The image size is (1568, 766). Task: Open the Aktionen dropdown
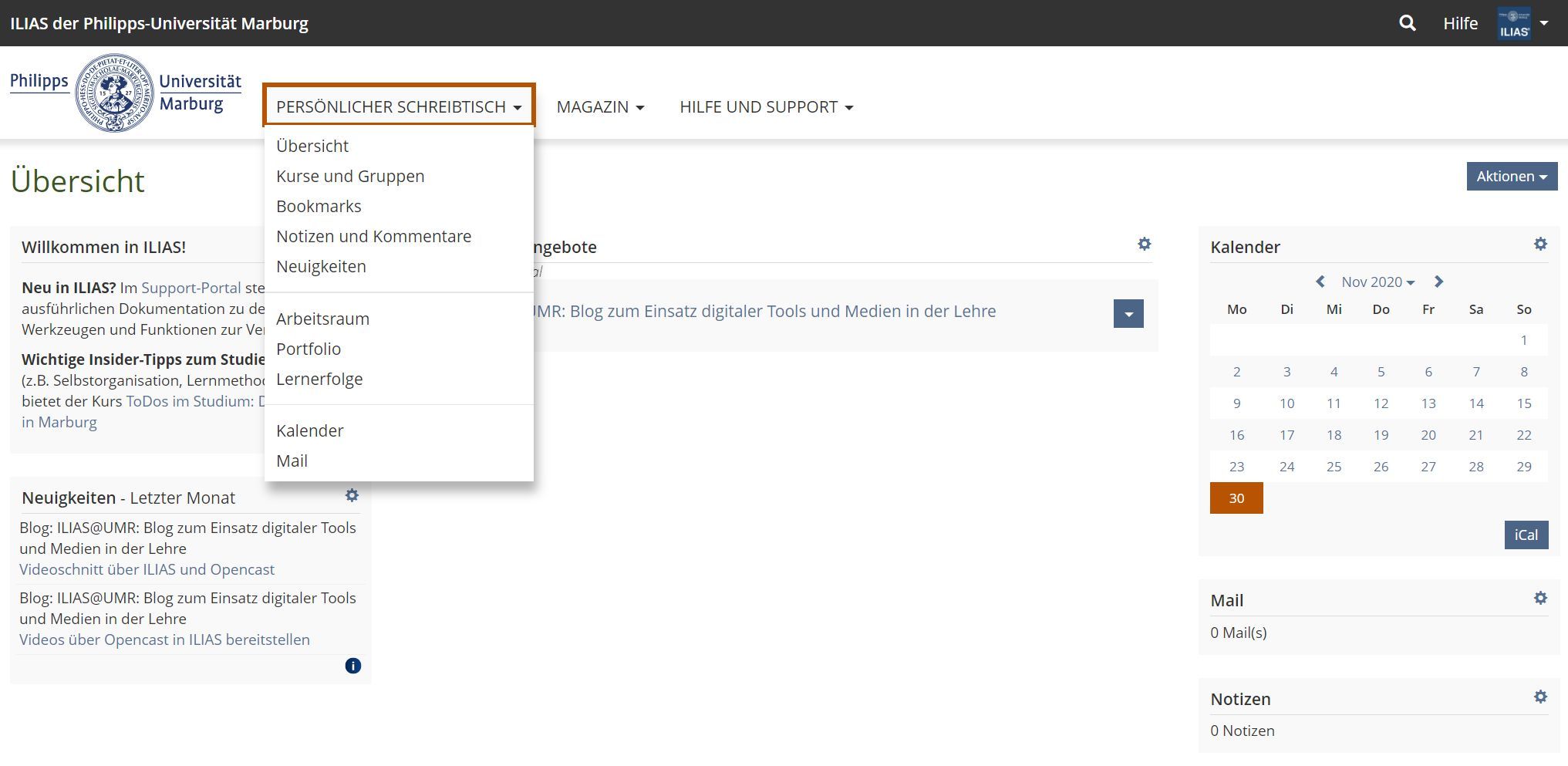click(x=1511, y=176)
